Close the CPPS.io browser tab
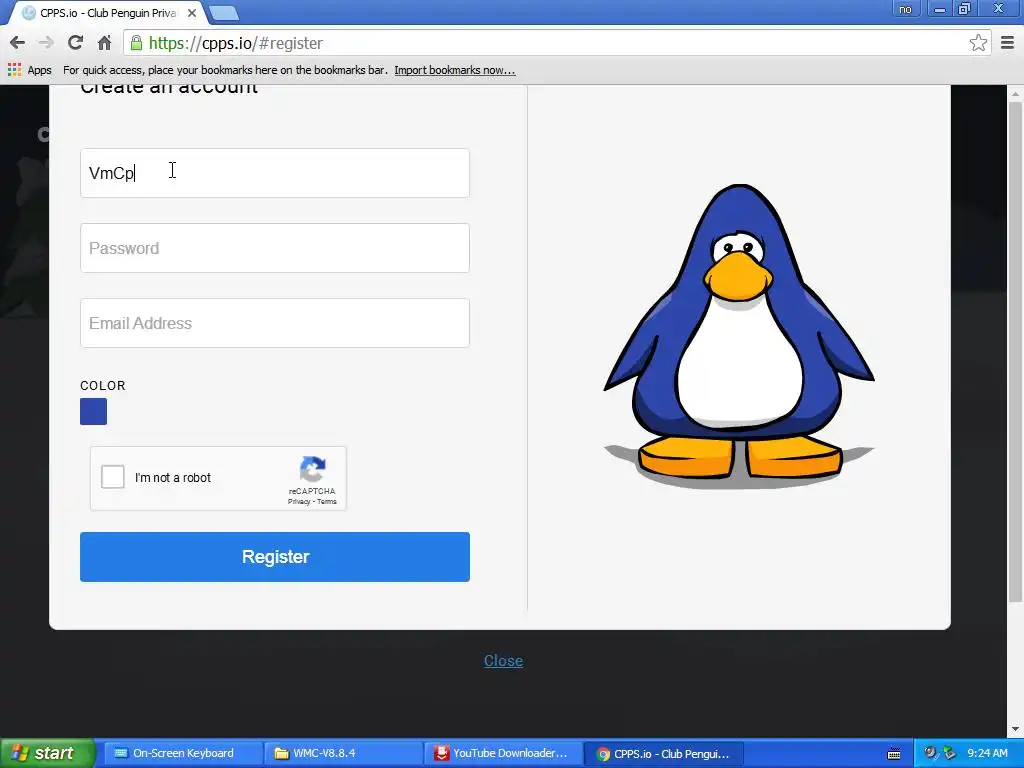This screenshot has height=768, width=1024. pos(191,13)
